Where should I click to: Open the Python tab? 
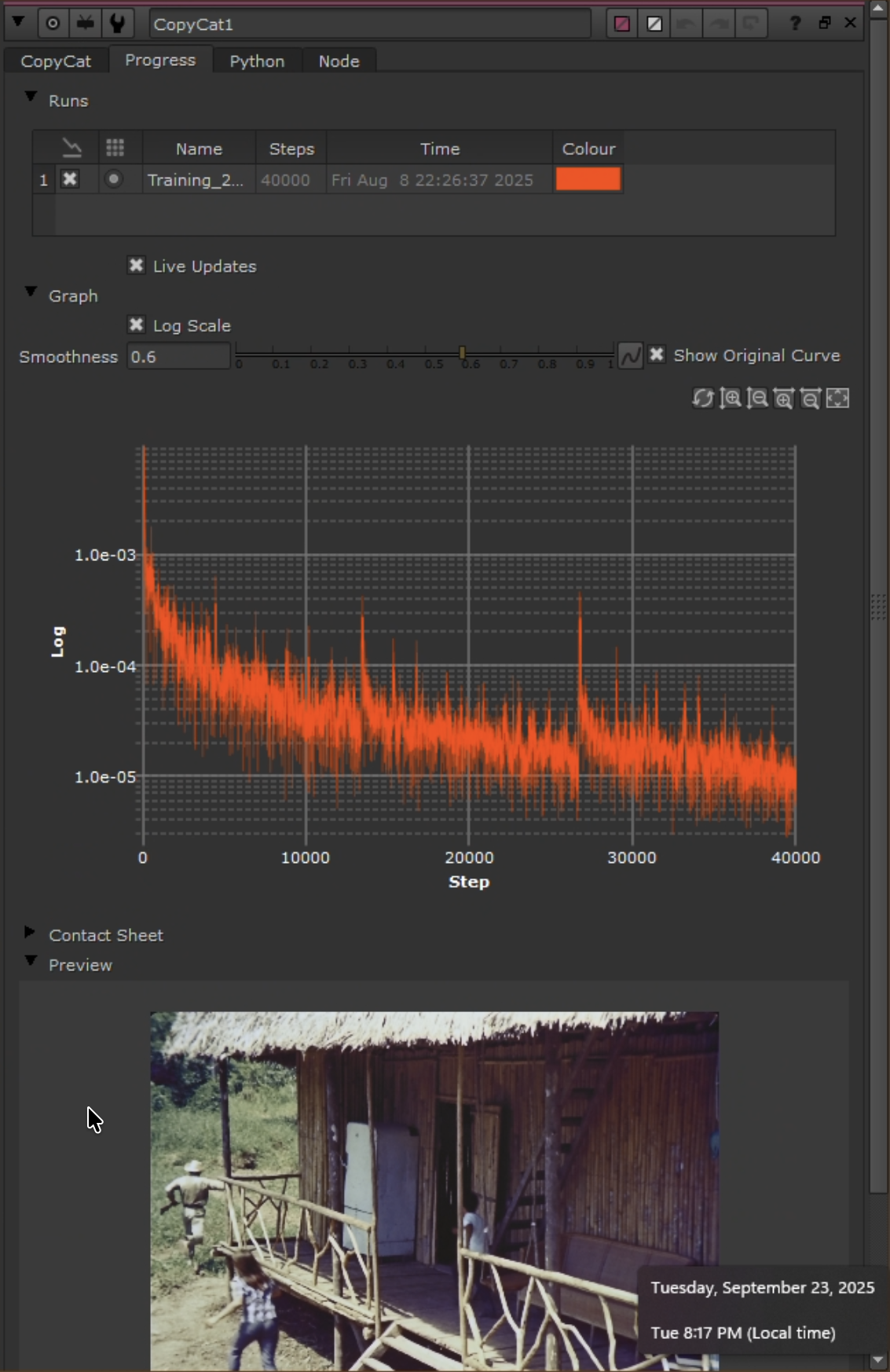[257, 61]
